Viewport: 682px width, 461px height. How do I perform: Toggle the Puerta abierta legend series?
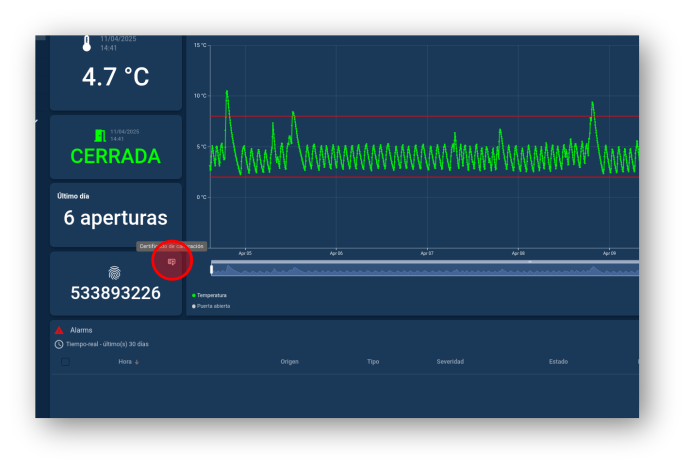coord(211,306)
